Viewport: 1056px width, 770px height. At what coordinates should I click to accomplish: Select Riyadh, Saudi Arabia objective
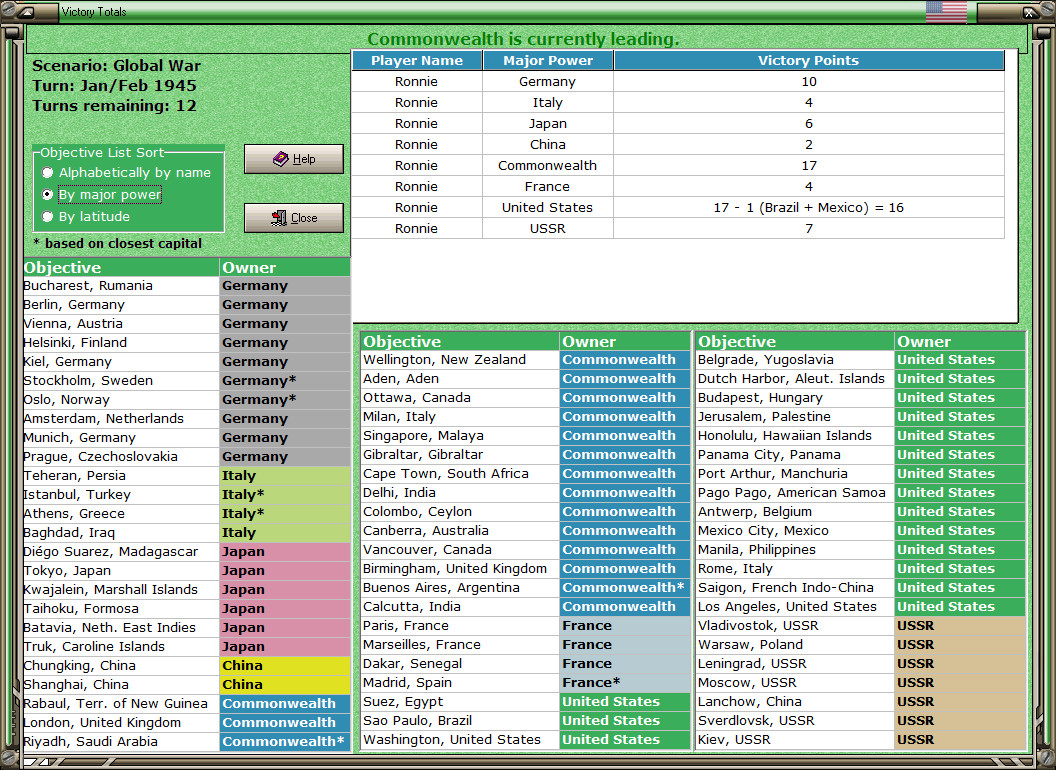click(121, 742)
